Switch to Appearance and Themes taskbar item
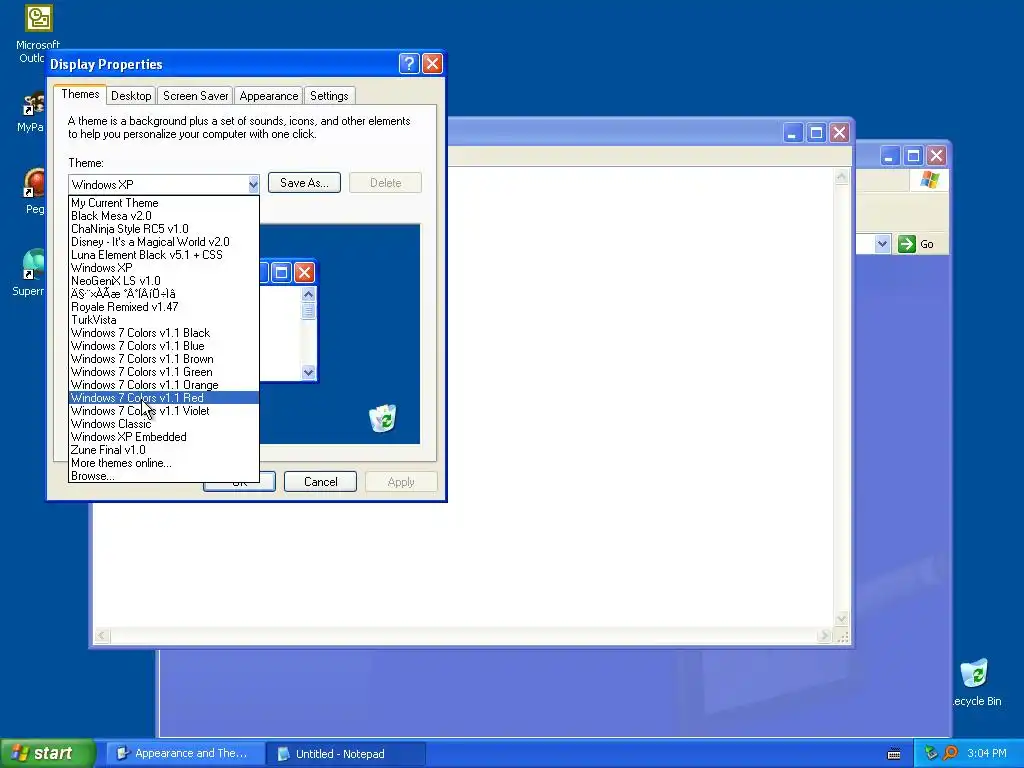This screenshot has width=1024, height=768. click(185, 754)
